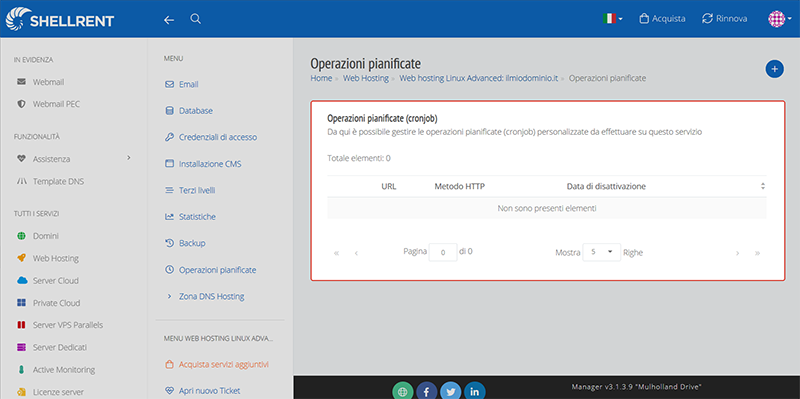Screen dimensions: 800x399
Task: Click the Shellrent logo
Action: click(x=60, y=19)
